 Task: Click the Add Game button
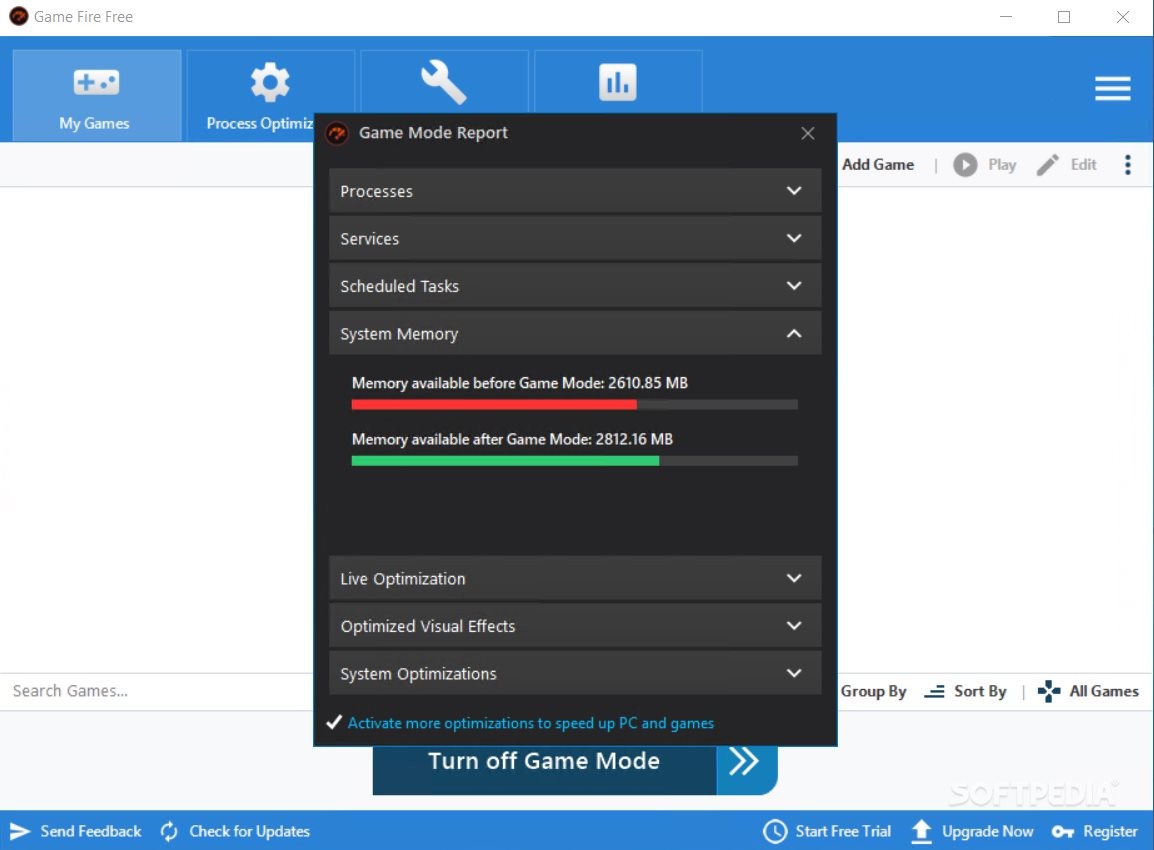878,165
